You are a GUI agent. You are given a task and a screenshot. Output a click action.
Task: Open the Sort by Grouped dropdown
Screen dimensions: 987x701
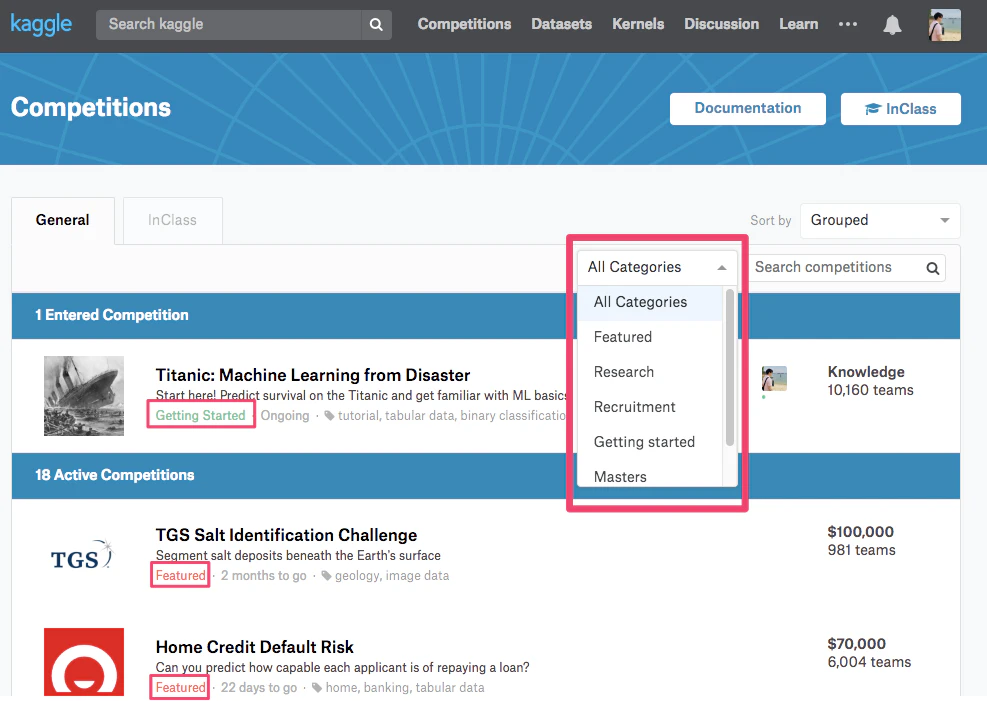(880, 220)
